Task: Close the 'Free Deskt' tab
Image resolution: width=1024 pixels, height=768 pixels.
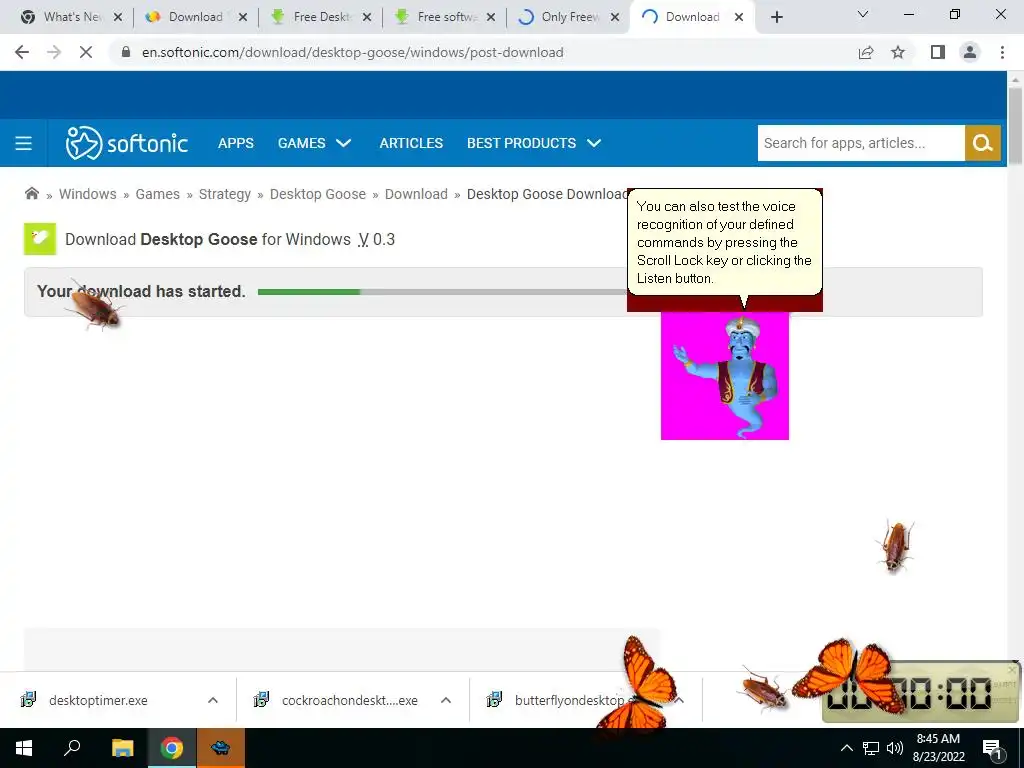Action: pyautogui.click(x=367, y=17)
